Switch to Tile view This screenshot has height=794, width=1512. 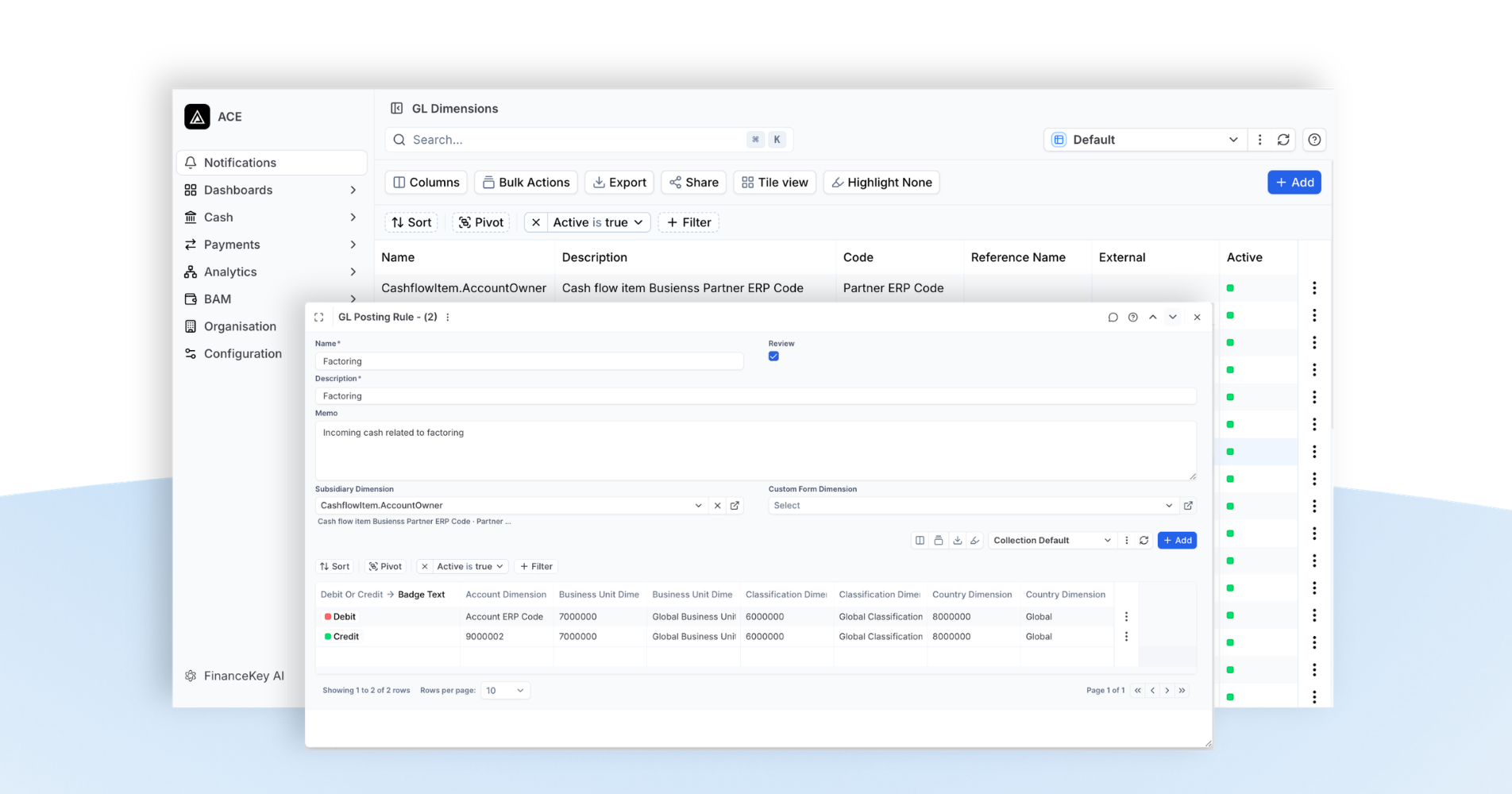tap(774, 183)
